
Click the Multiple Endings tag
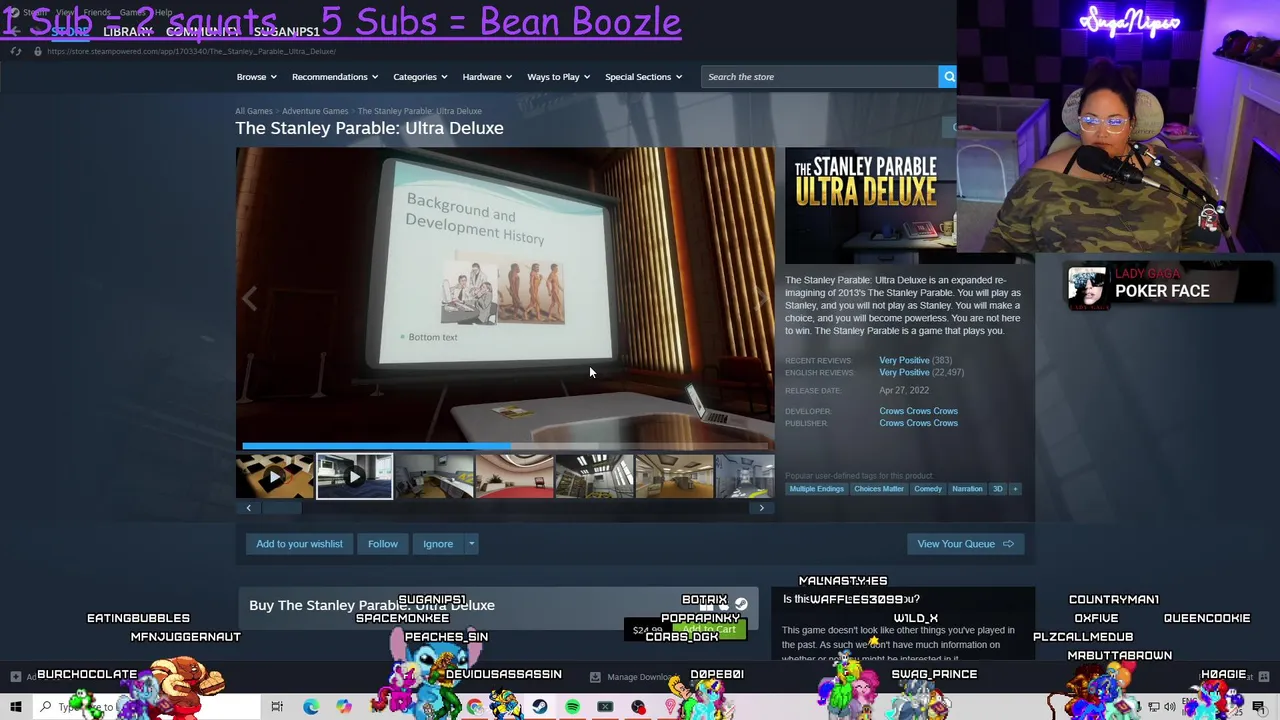[x=816, y=489]
